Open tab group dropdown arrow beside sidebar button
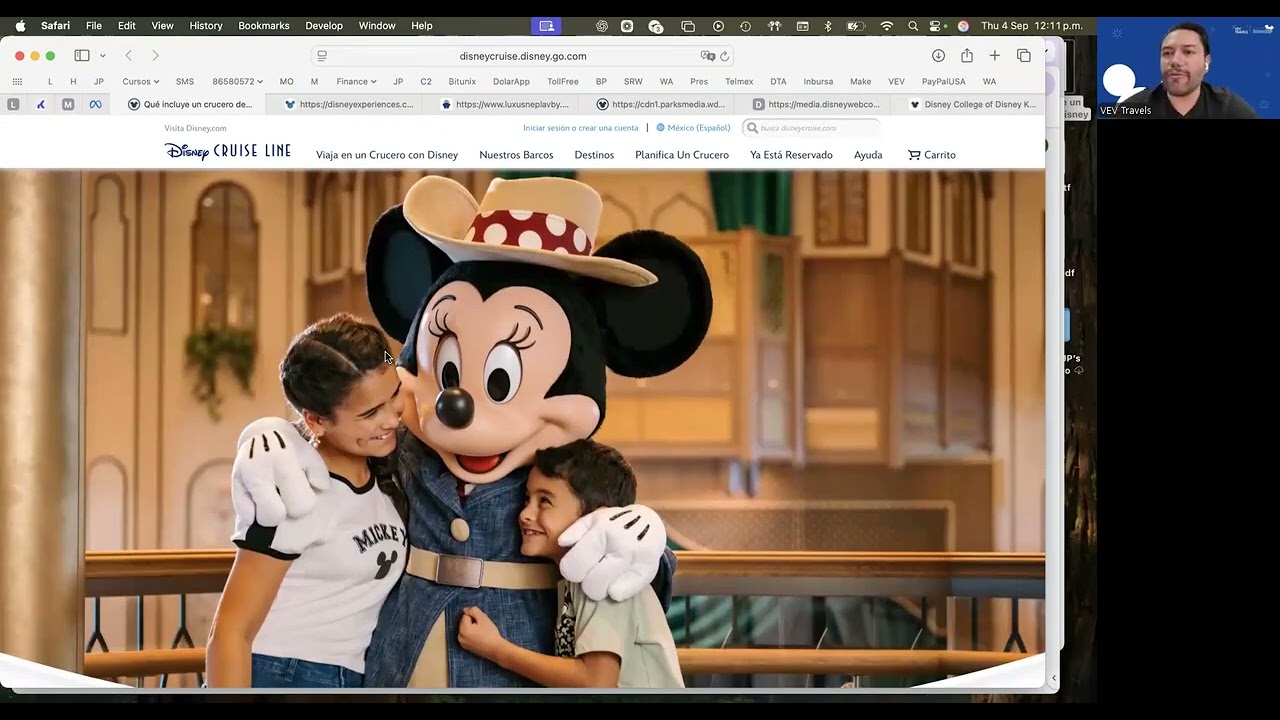Screen dimensions: 1280x720 click(x=103, y=56)
